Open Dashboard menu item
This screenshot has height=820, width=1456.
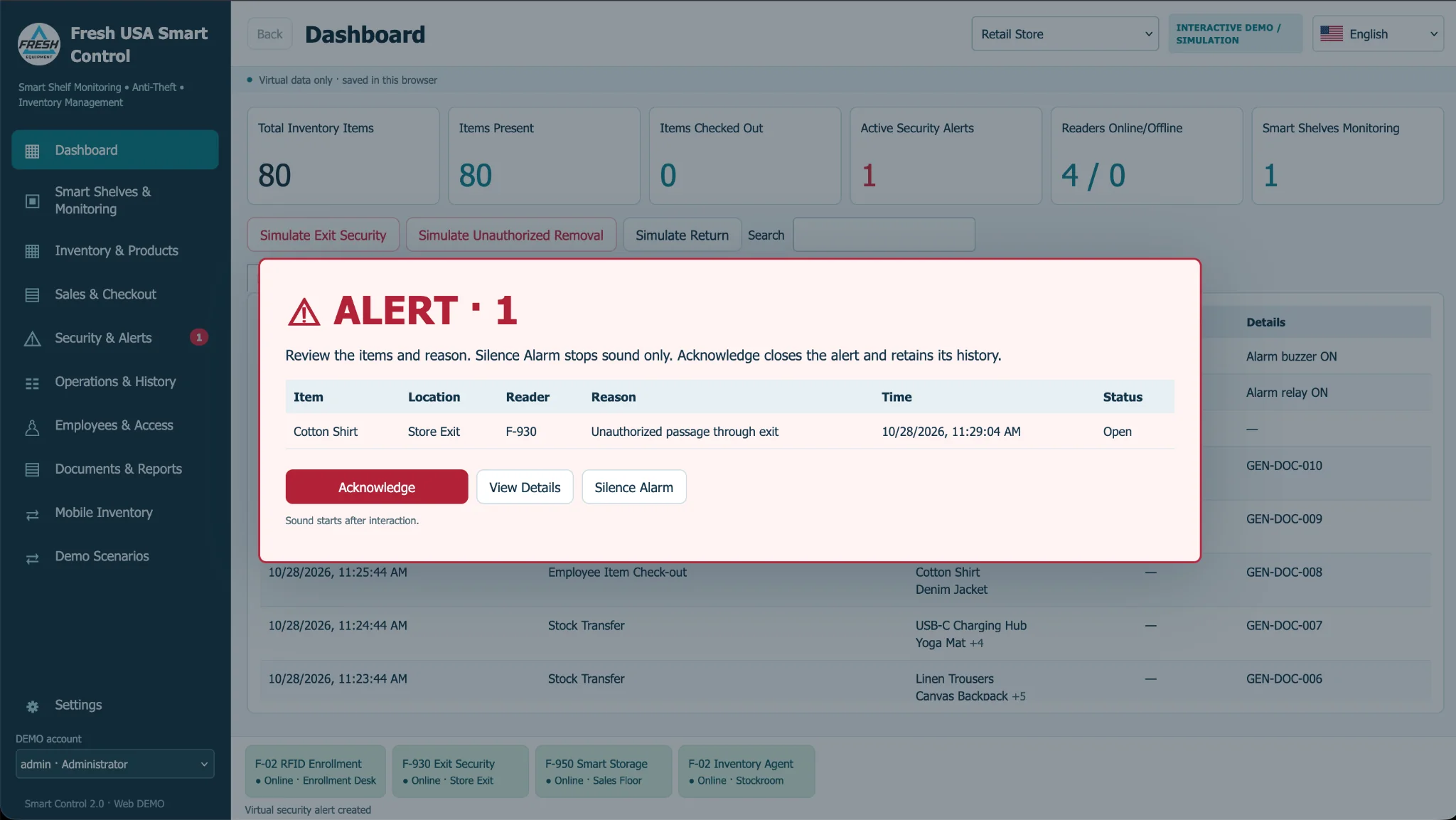(114, 149)
